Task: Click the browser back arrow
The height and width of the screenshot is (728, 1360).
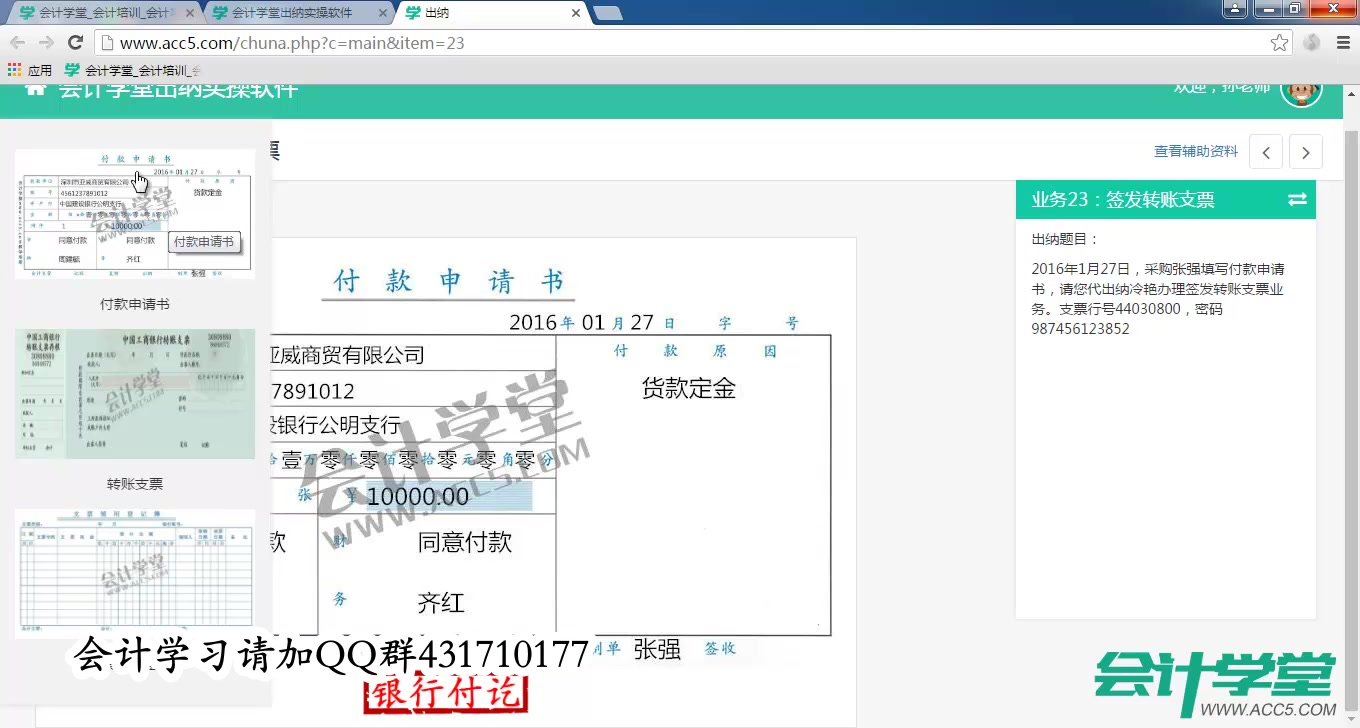Action: click(17, 43)
